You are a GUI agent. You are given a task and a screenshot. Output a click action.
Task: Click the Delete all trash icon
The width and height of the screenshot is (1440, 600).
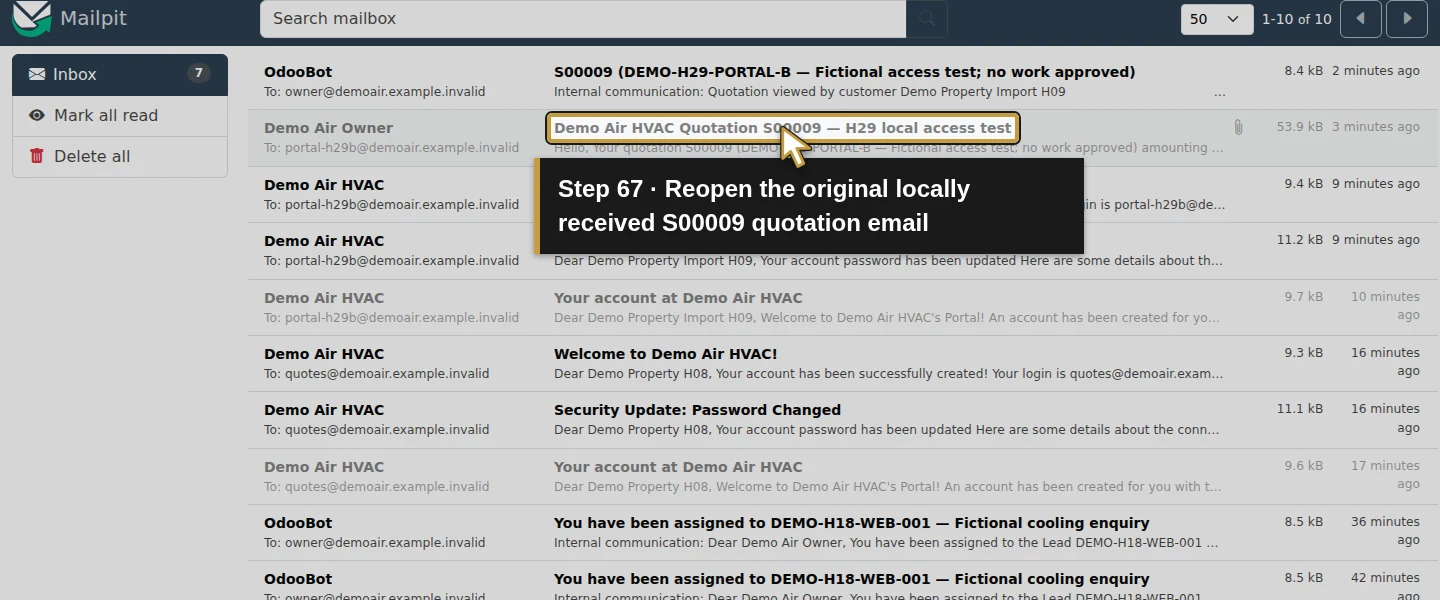point(37,156)
